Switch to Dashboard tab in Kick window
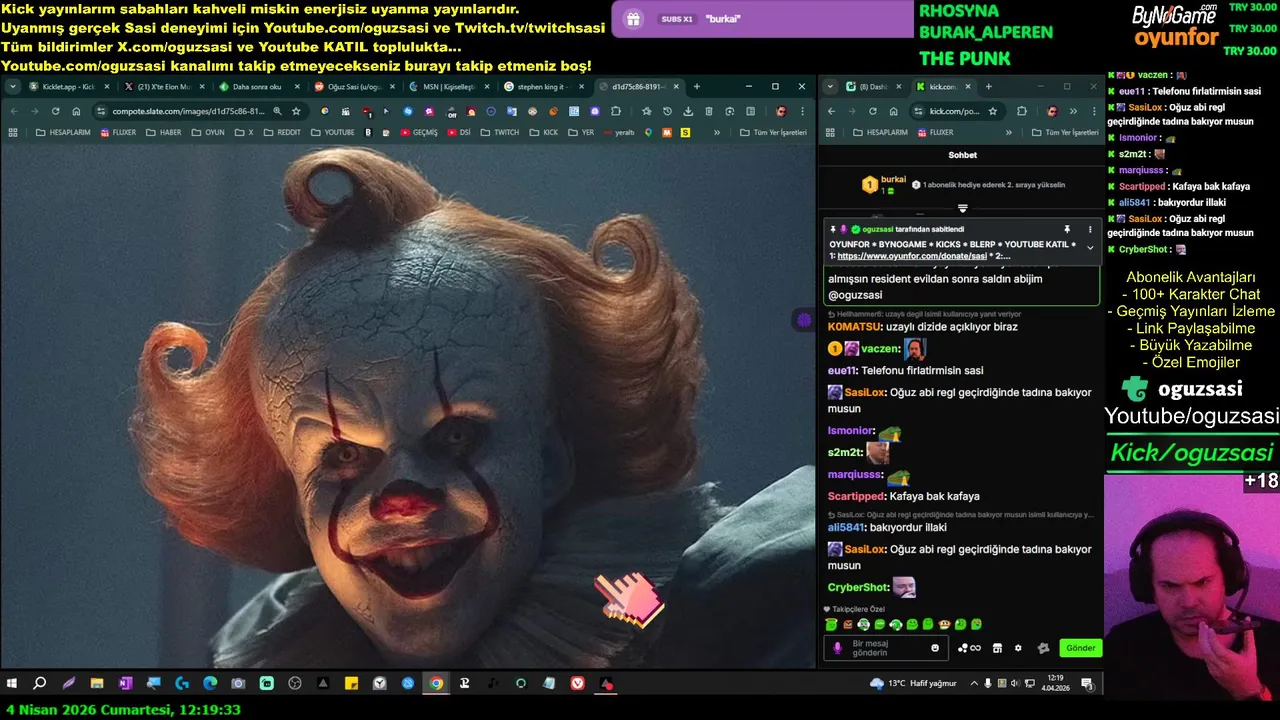The height and width of the screenshot is (720, 1280). tap(868, 87)
